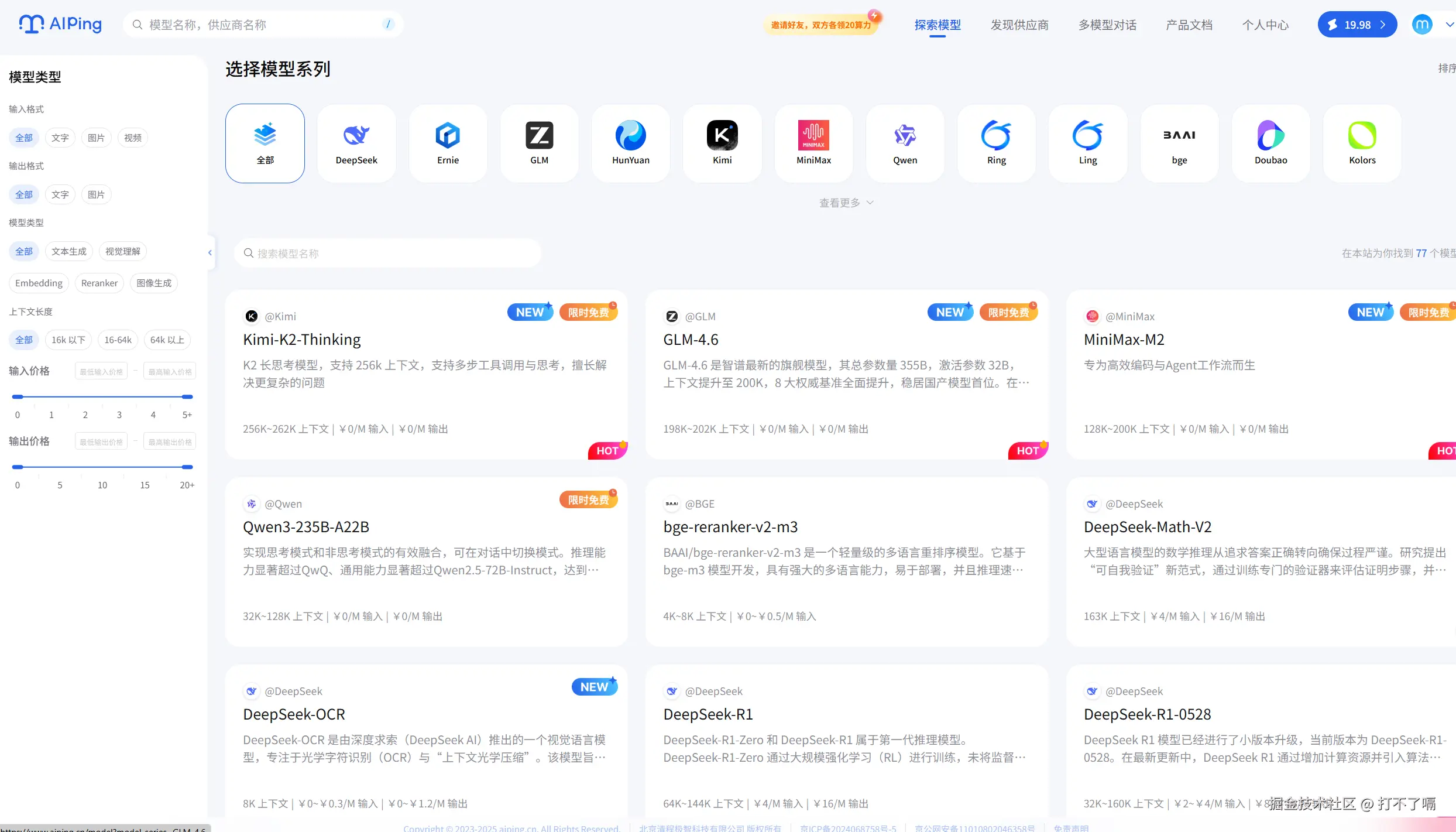This screenshot has height=832, width=1456.
Task: Choose the GLM series icon
Action: point(539,143)
